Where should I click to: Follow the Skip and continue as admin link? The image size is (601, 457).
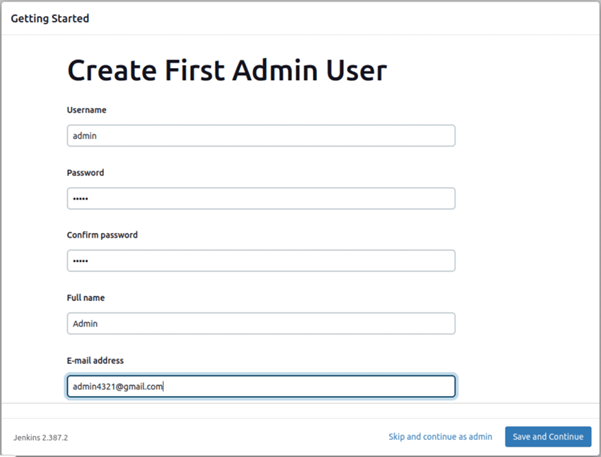click(440, 437)
